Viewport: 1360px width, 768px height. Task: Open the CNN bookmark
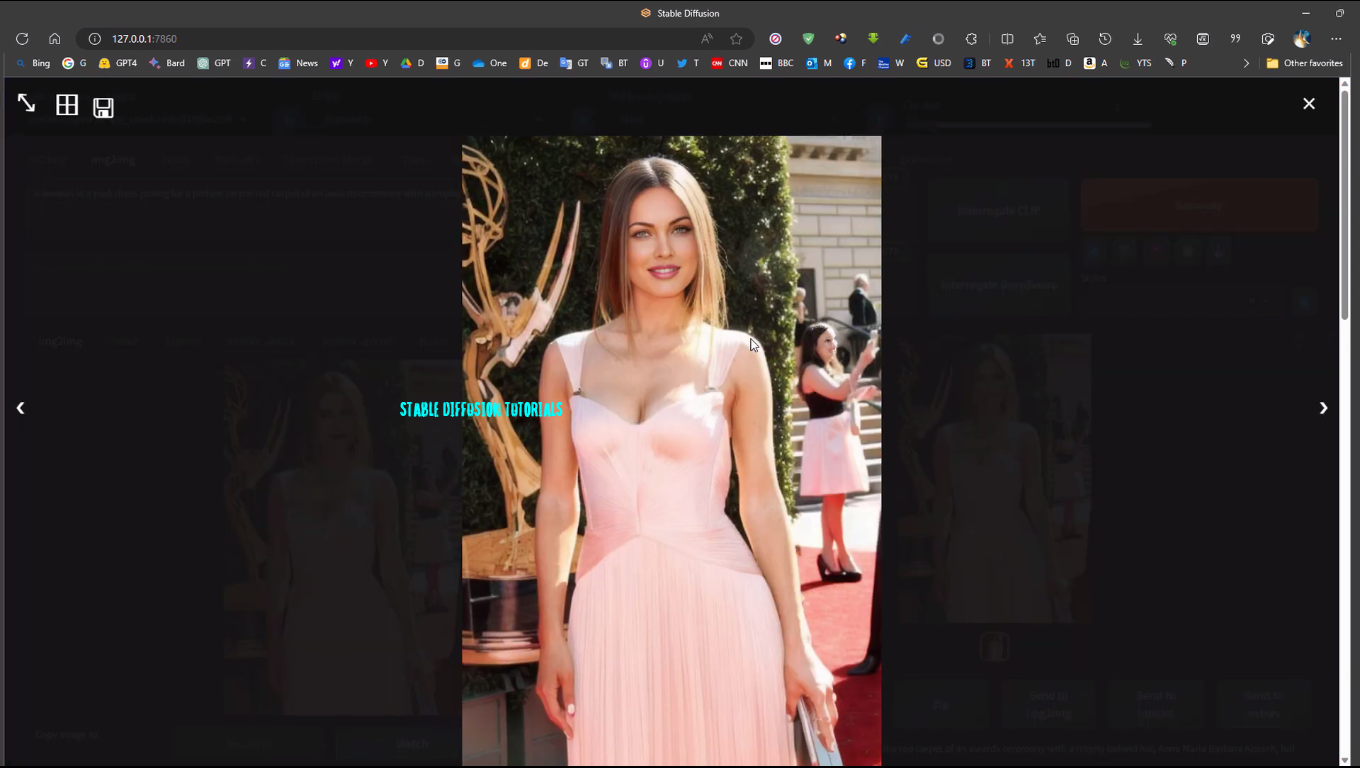point(729,63)
